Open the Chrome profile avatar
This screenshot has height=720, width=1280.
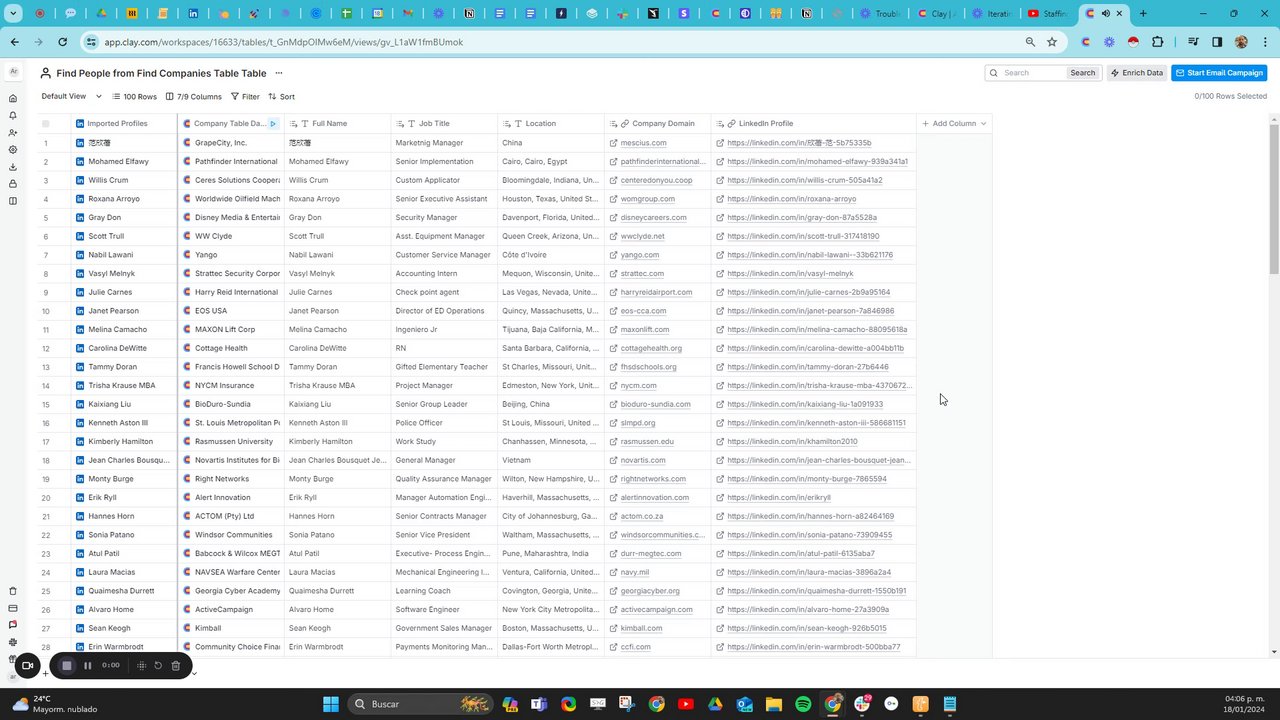click(1241, 42)
